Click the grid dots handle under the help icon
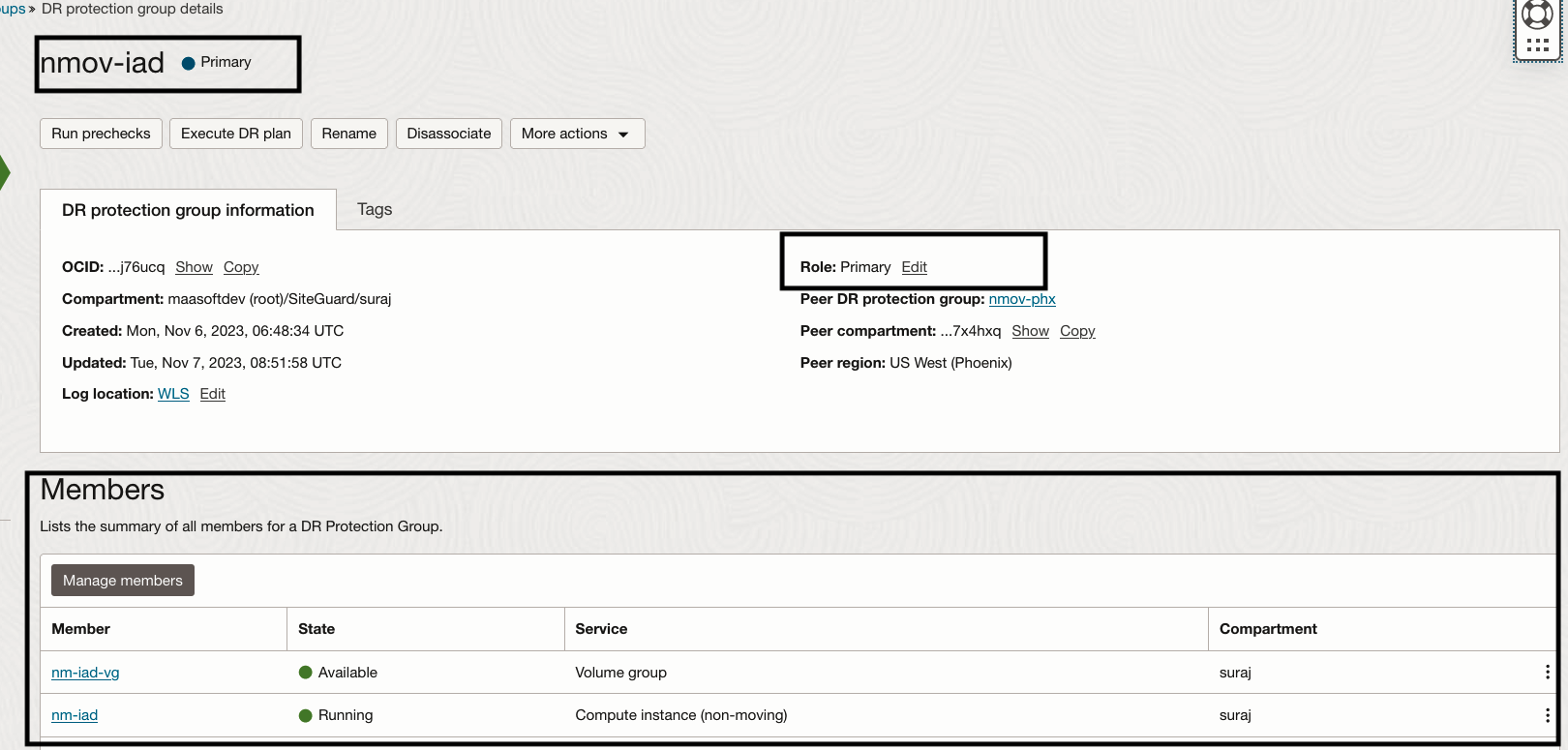This screenshot has height=750, width=1568. 1537,45
